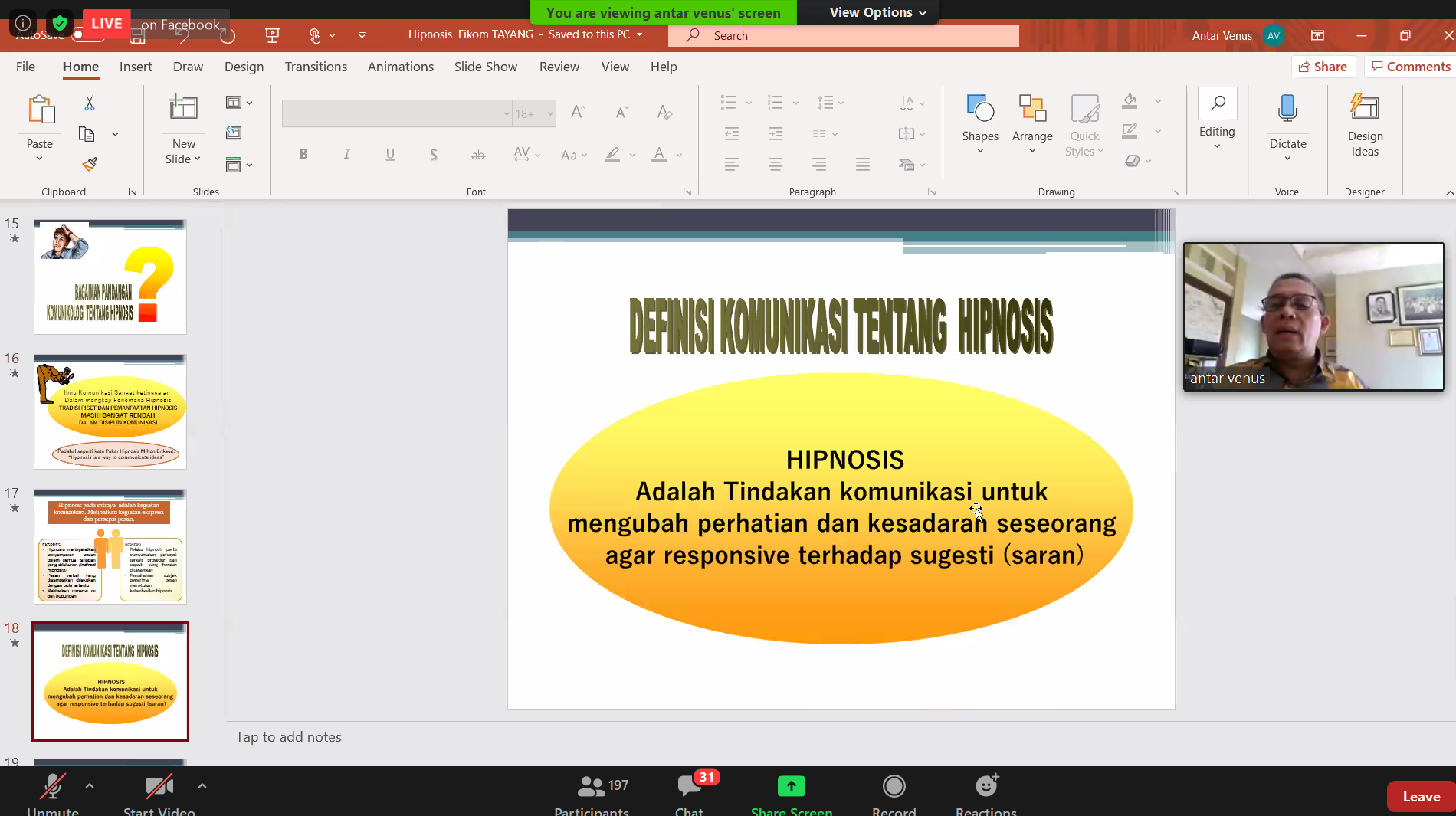Select the Format Painter tool

pyautogui.click(x=89, y=163)
